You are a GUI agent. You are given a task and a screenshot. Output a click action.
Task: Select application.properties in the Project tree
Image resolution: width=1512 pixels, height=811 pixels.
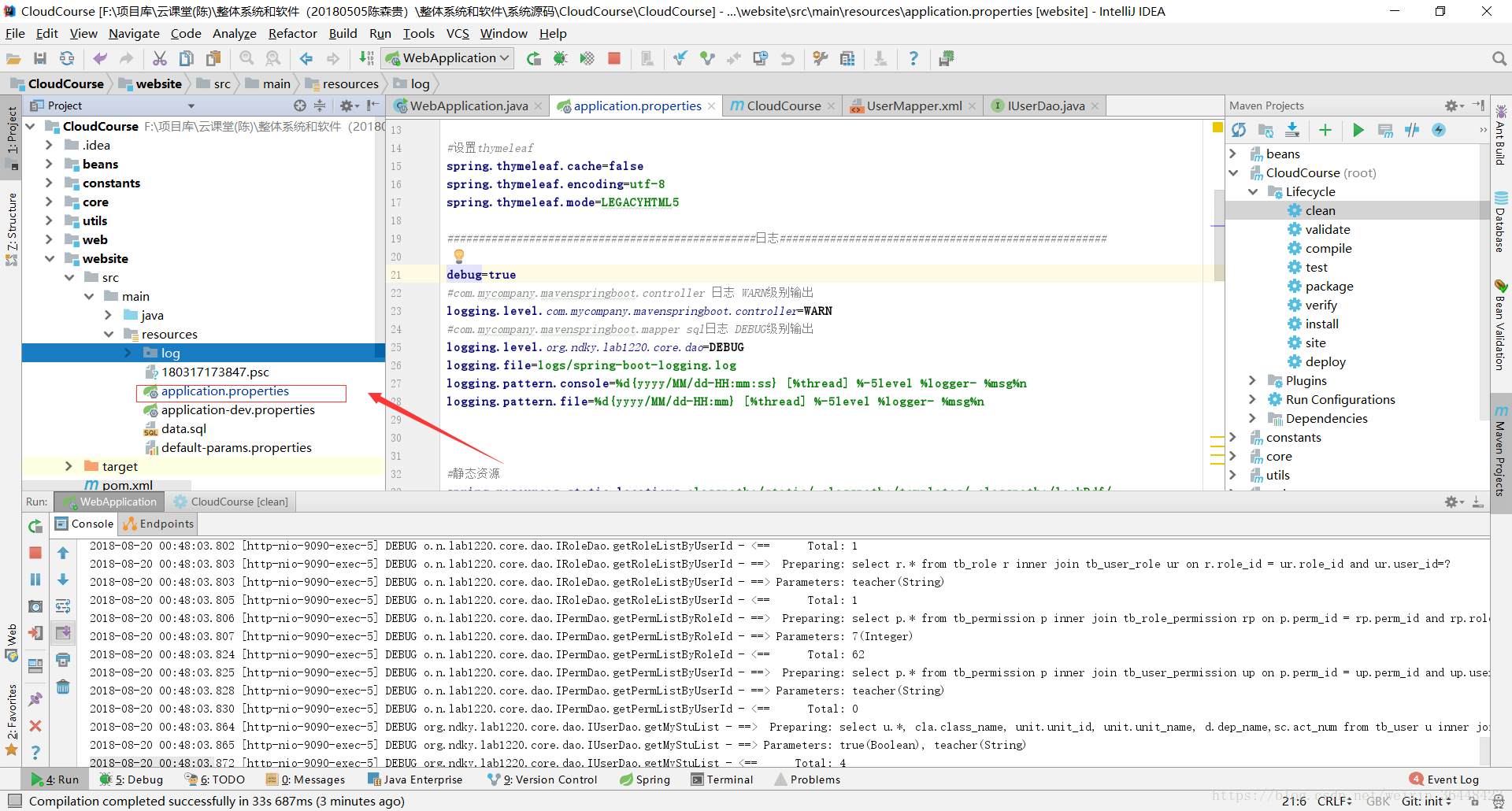[x=224, y=391]
